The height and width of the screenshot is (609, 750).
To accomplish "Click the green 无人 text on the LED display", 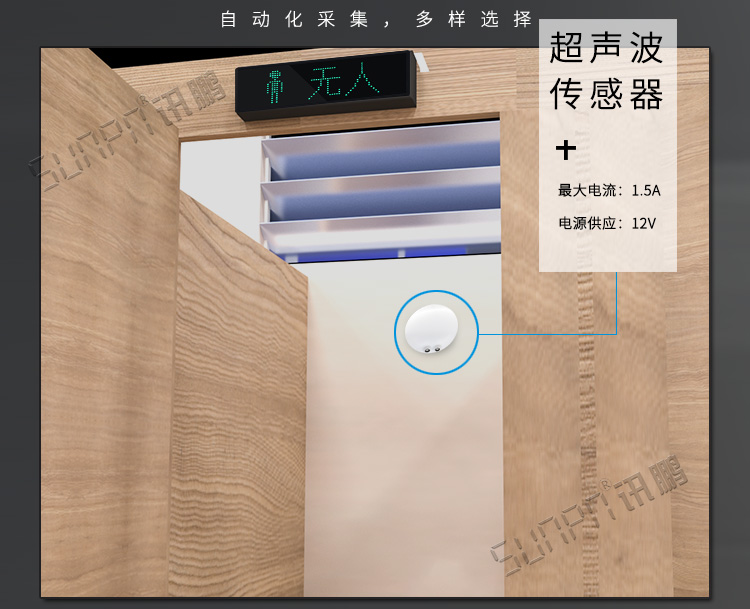I will point(344,81).
